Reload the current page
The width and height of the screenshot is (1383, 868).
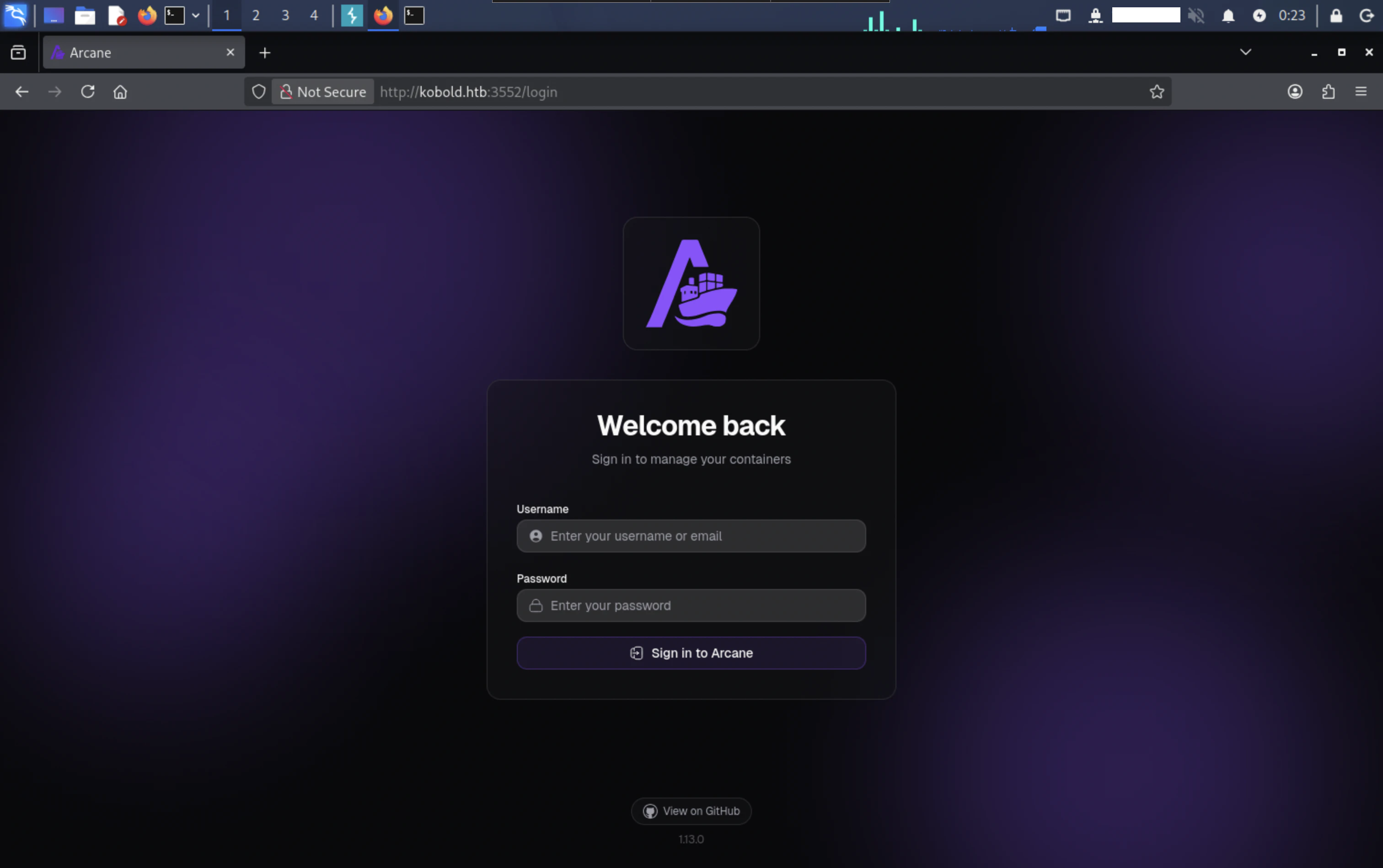click(87, 92)
